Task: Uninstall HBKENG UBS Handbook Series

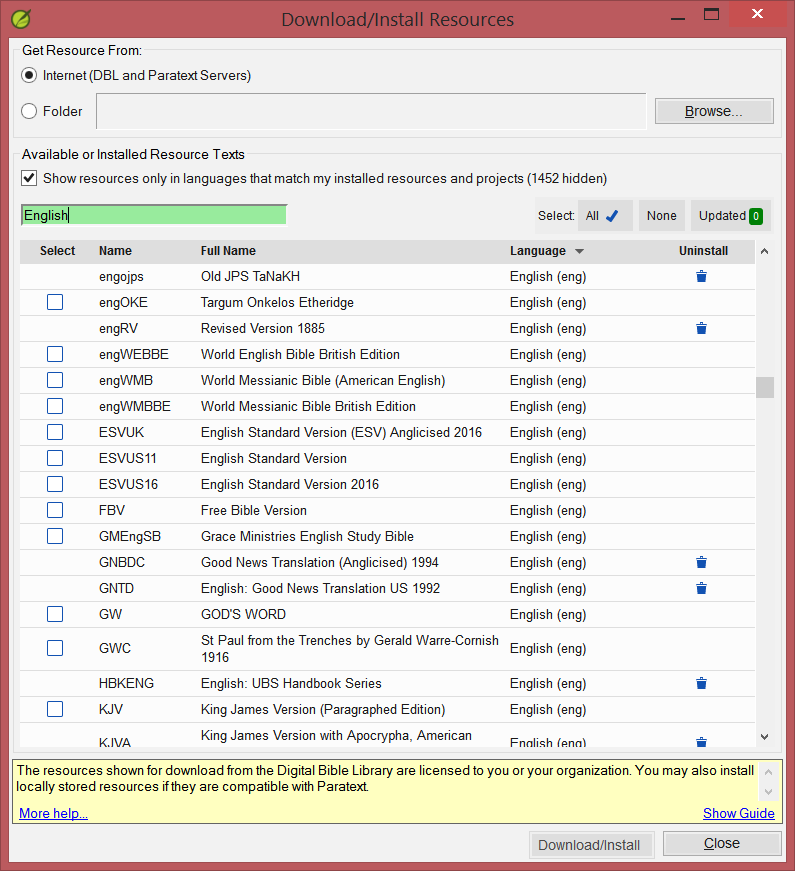Action: [701, 683]
